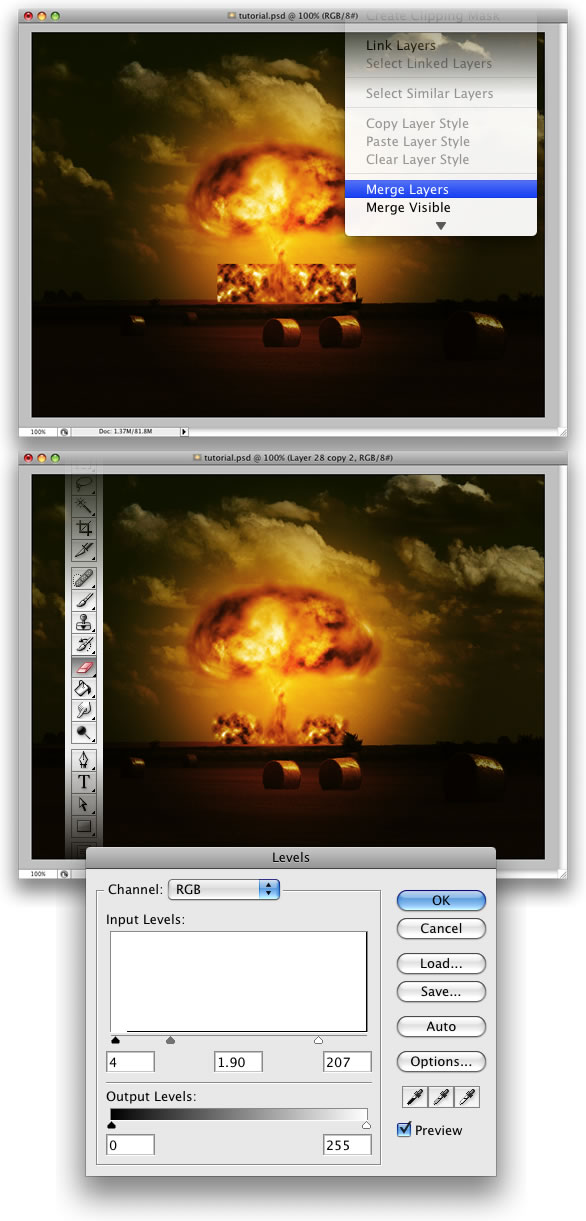Click status bar icon beside zoom in top window
Image resolution: width=586 pixels, height=1221 pixels.
[64, 432]
